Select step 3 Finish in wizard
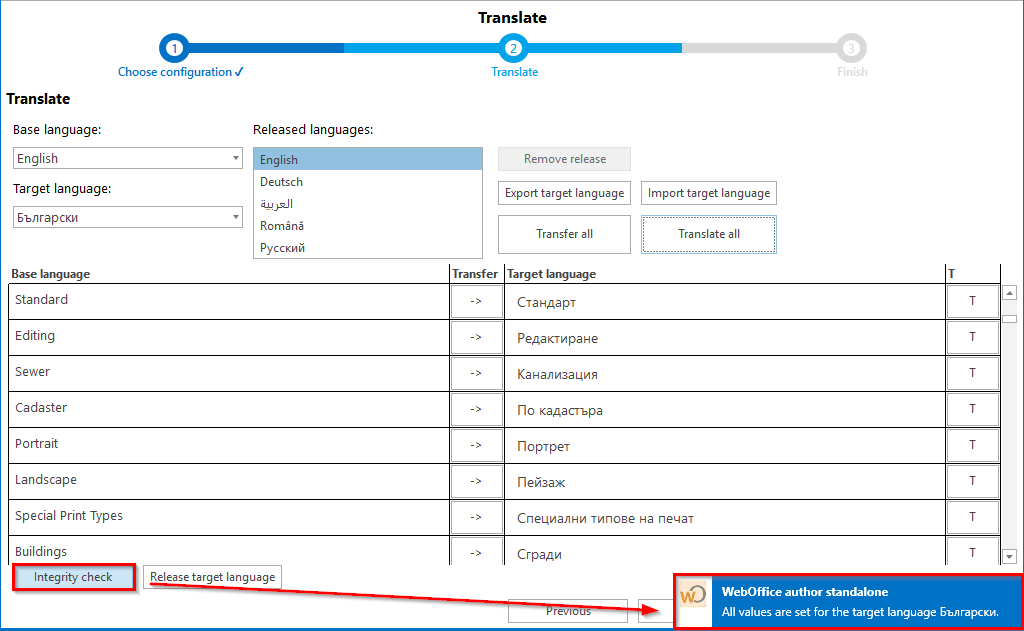The height and width of the screenshot is (631, 1024). 851,48
